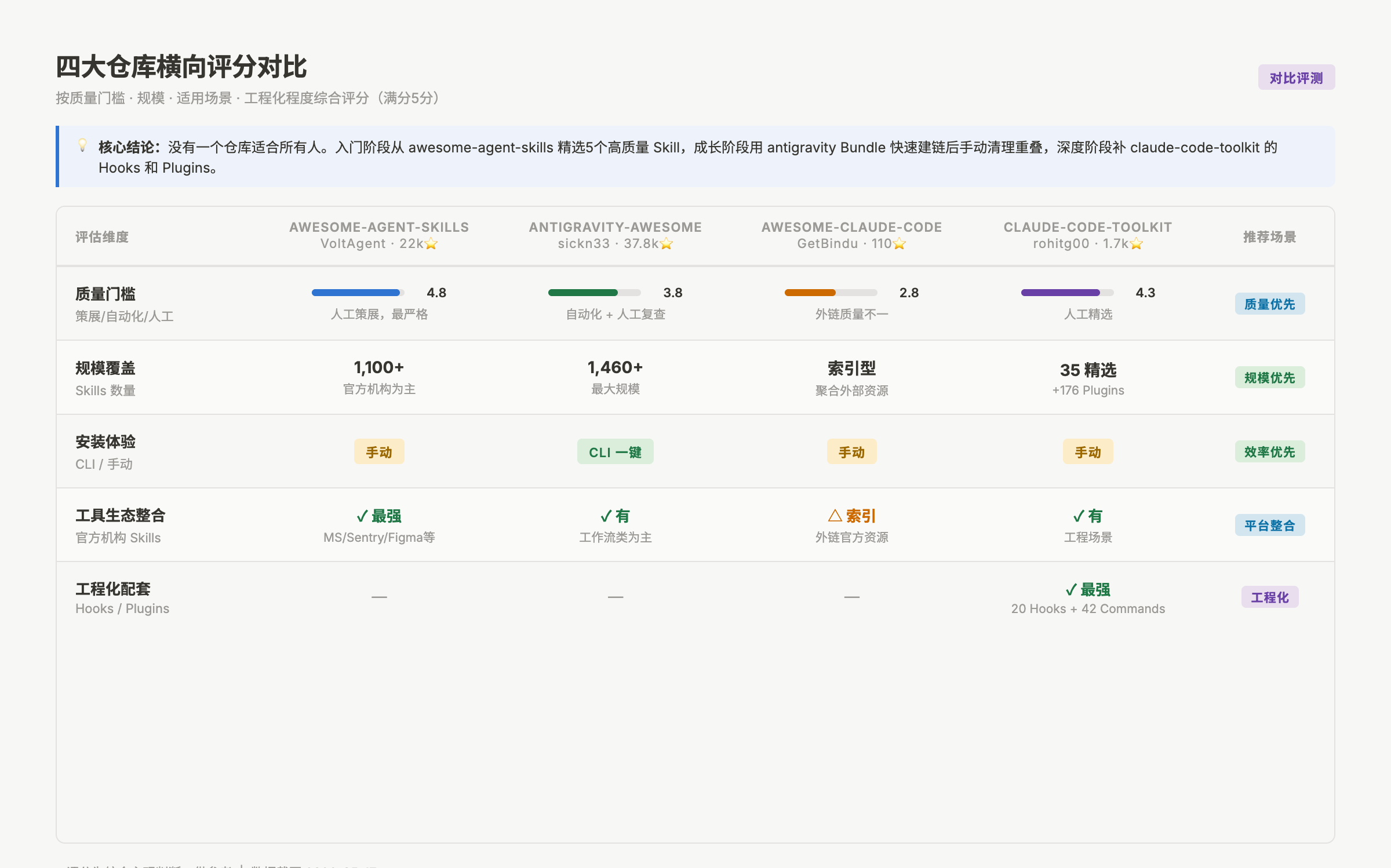Click the 1,460+ skills count
The height and width of the screenshot is (868, 1391).
click(615, 367)
